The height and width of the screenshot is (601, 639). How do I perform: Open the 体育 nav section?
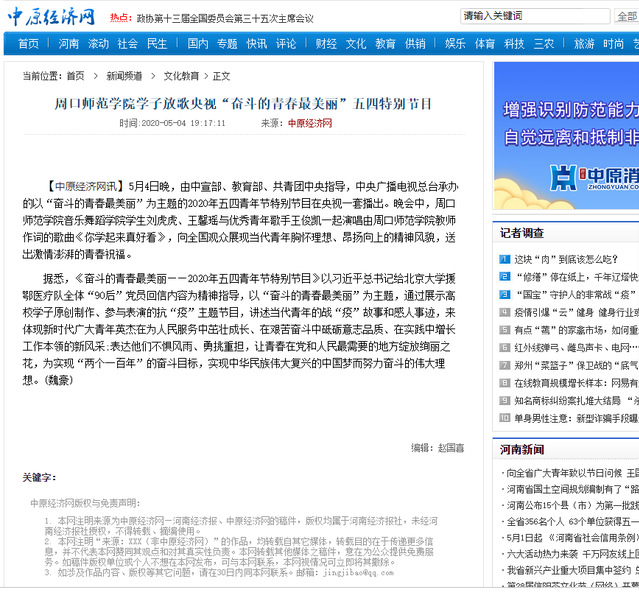tap(485, 44)
